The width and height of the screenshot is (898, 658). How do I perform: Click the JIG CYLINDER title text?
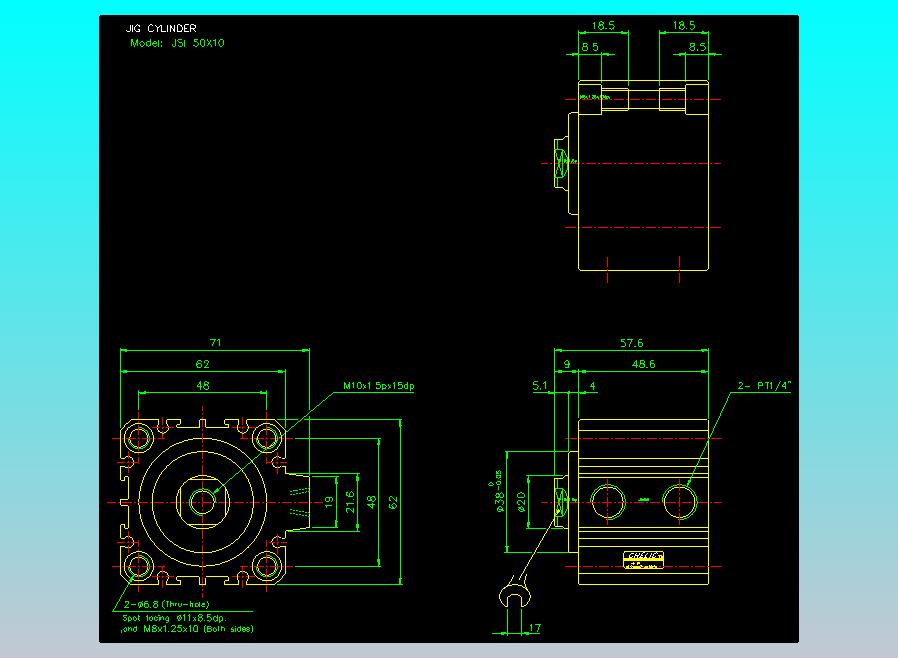(161, 29)
